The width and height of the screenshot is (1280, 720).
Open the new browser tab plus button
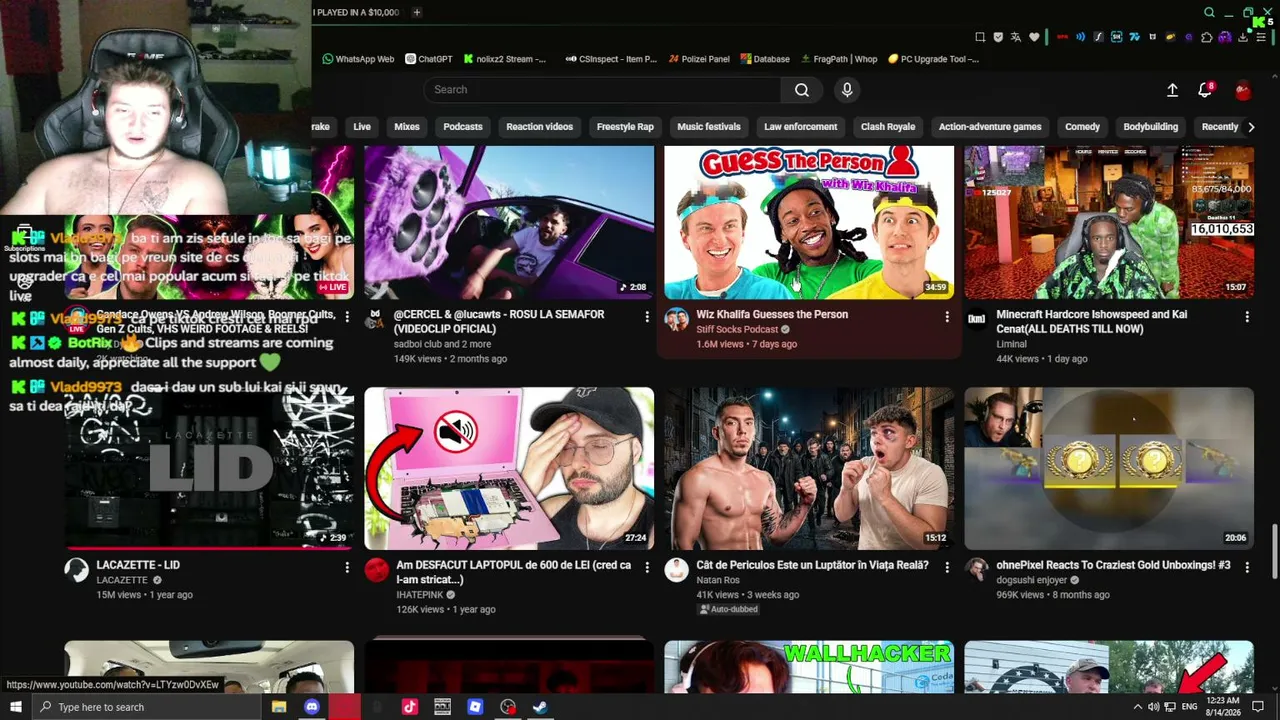click(x=417, y=12)
